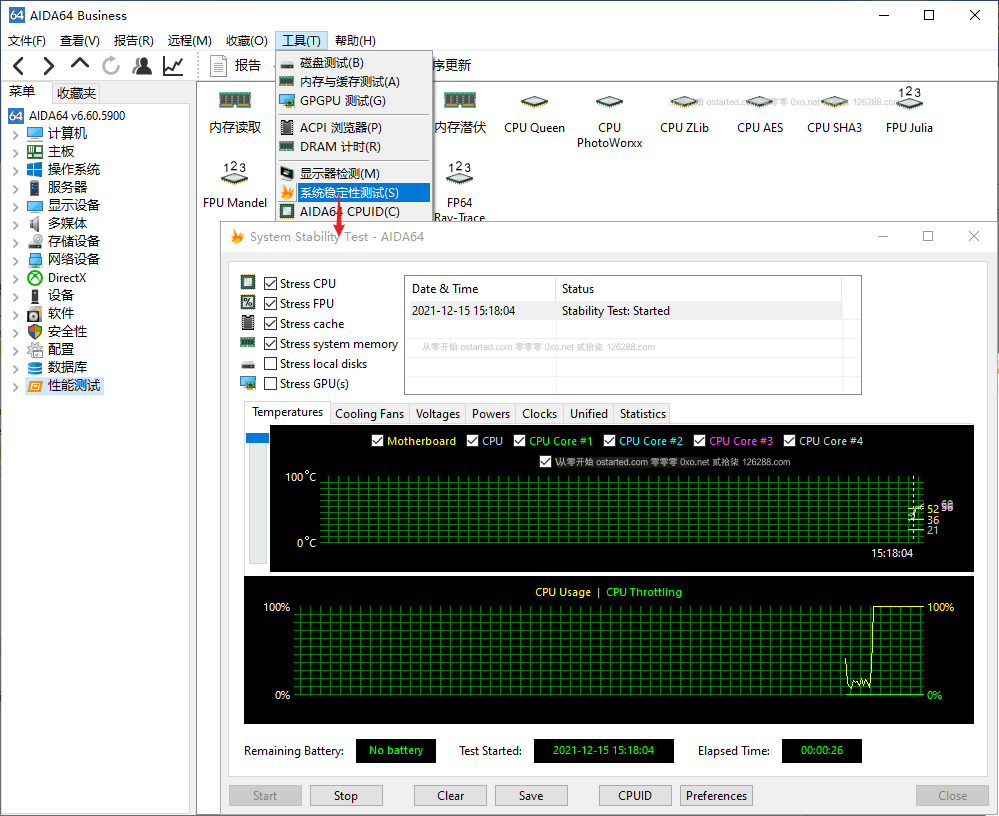The width and height of the screenshot is (999, 816).
Task: Open the user account icon in toolbar
Action: click(142, 66)
